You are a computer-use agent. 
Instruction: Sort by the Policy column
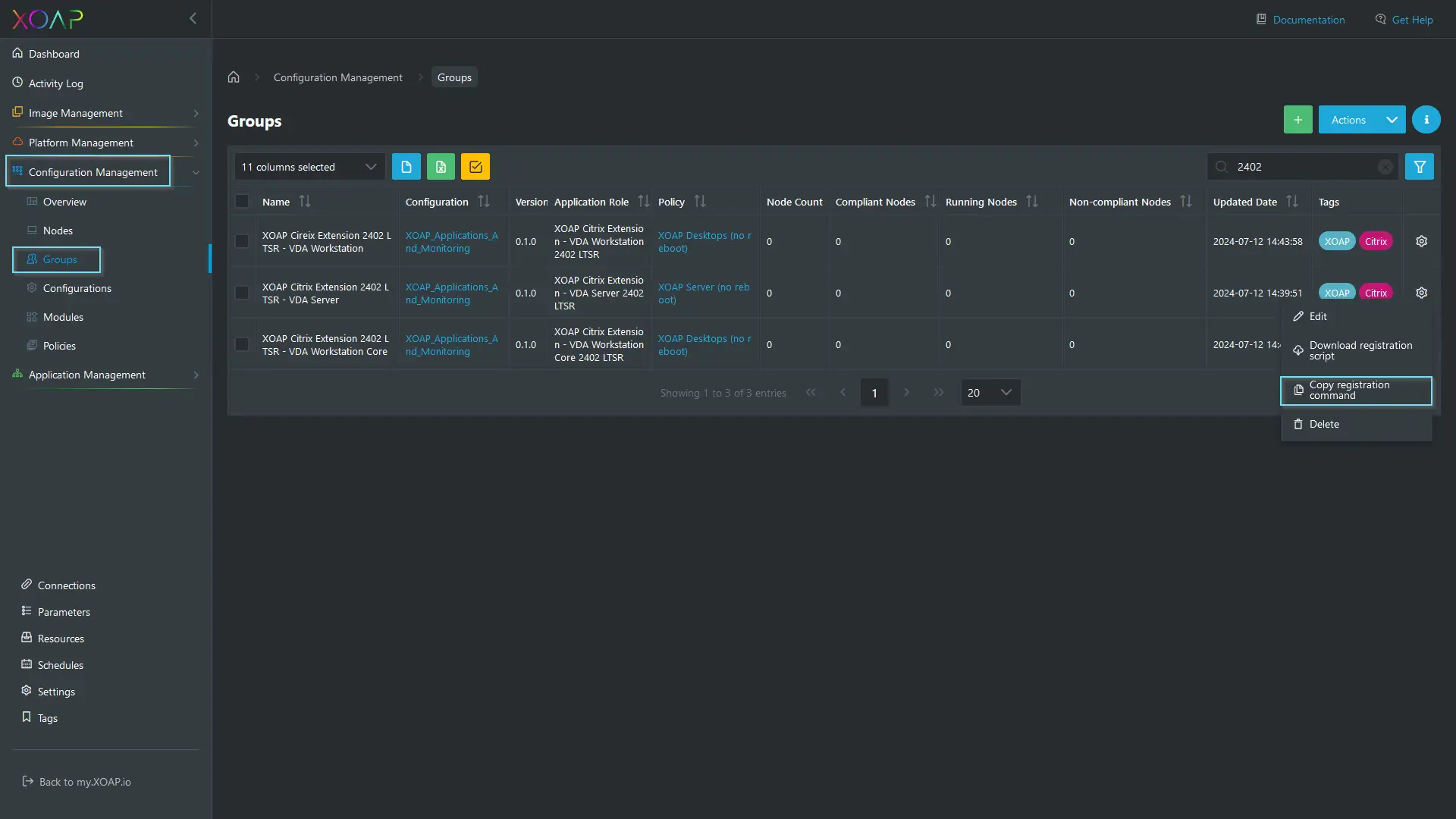[700, 202]
